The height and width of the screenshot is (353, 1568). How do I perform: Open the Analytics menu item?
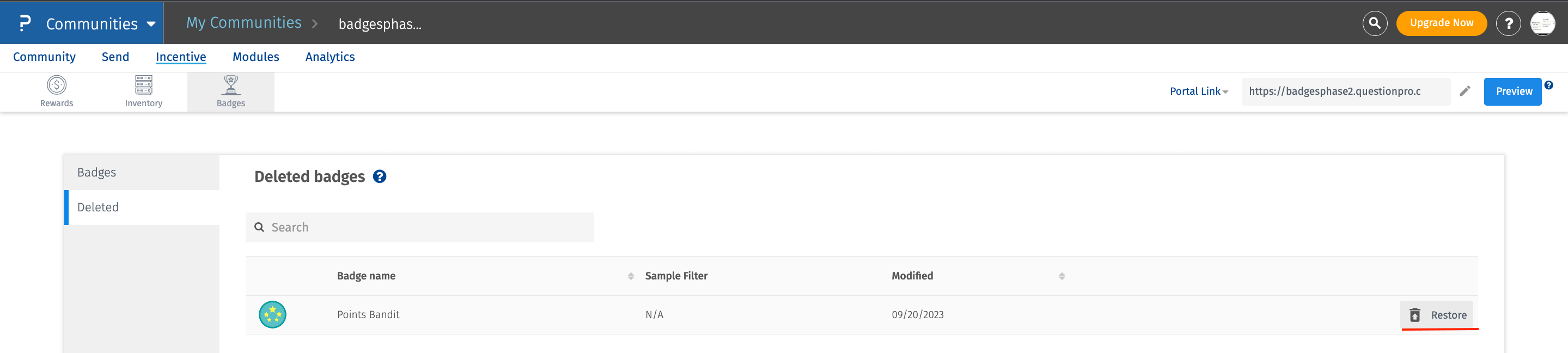point(330,57)
